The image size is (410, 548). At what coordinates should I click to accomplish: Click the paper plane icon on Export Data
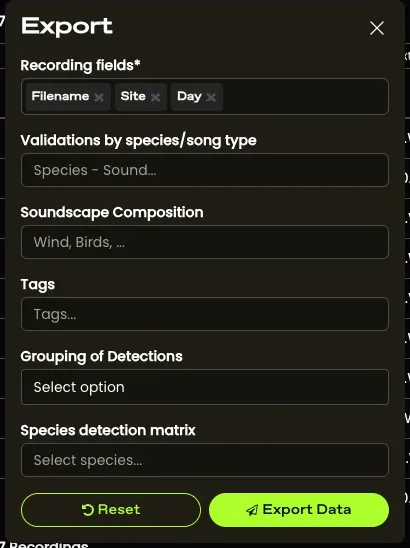252,510
